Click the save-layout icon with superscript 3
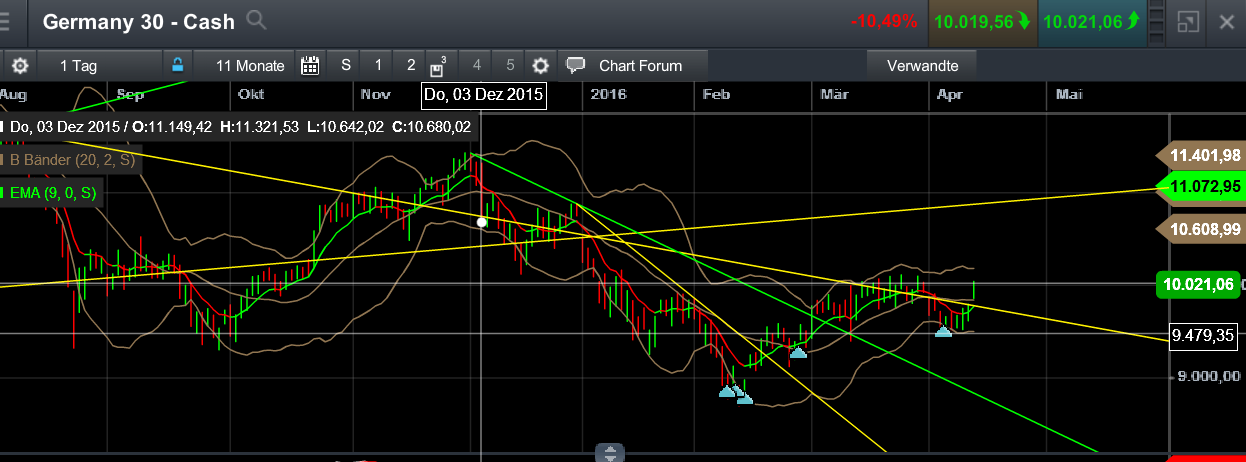 (x=438, y=66)
